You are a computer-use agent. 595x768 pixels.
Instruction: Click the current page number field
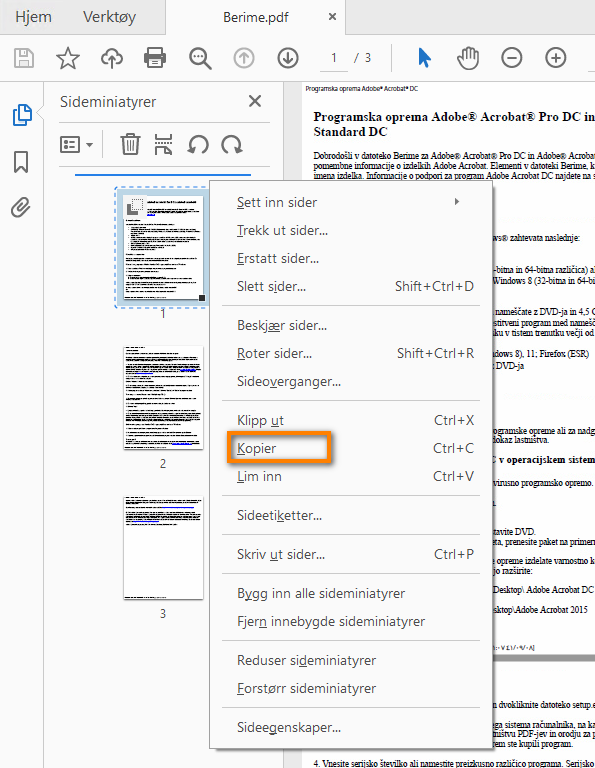(x=333, y=58)
